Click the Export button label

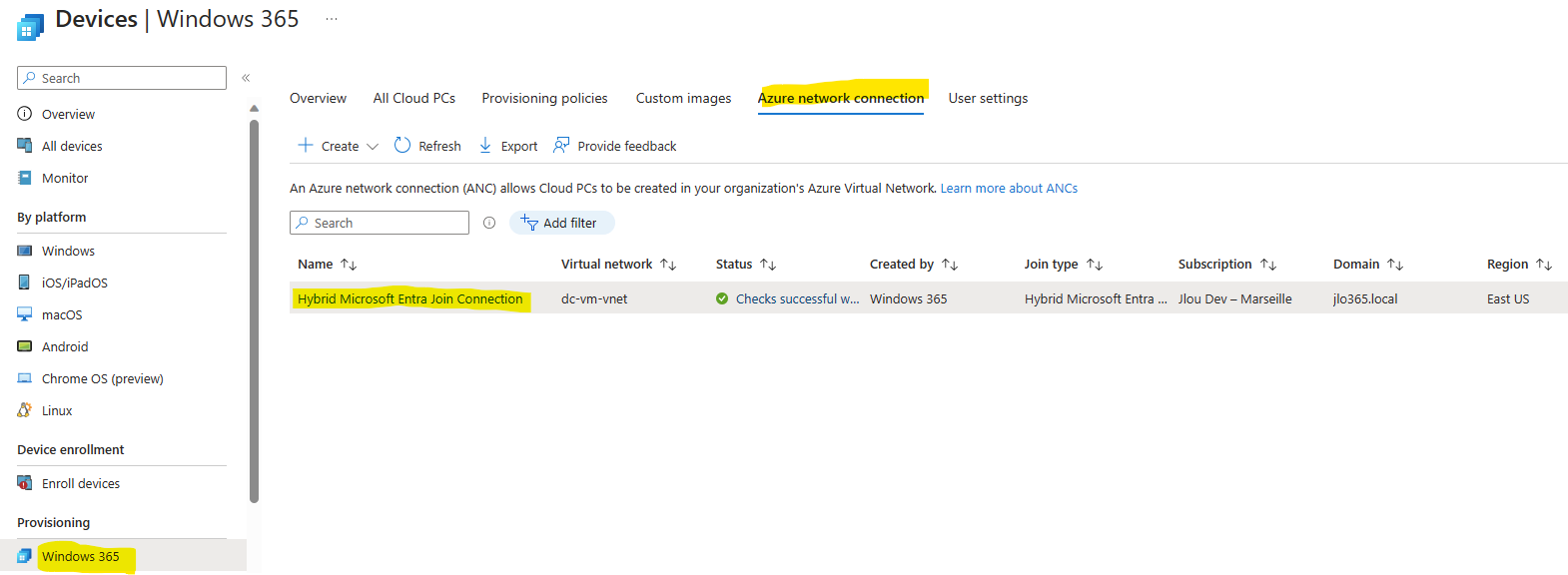(x=519, y=146)
